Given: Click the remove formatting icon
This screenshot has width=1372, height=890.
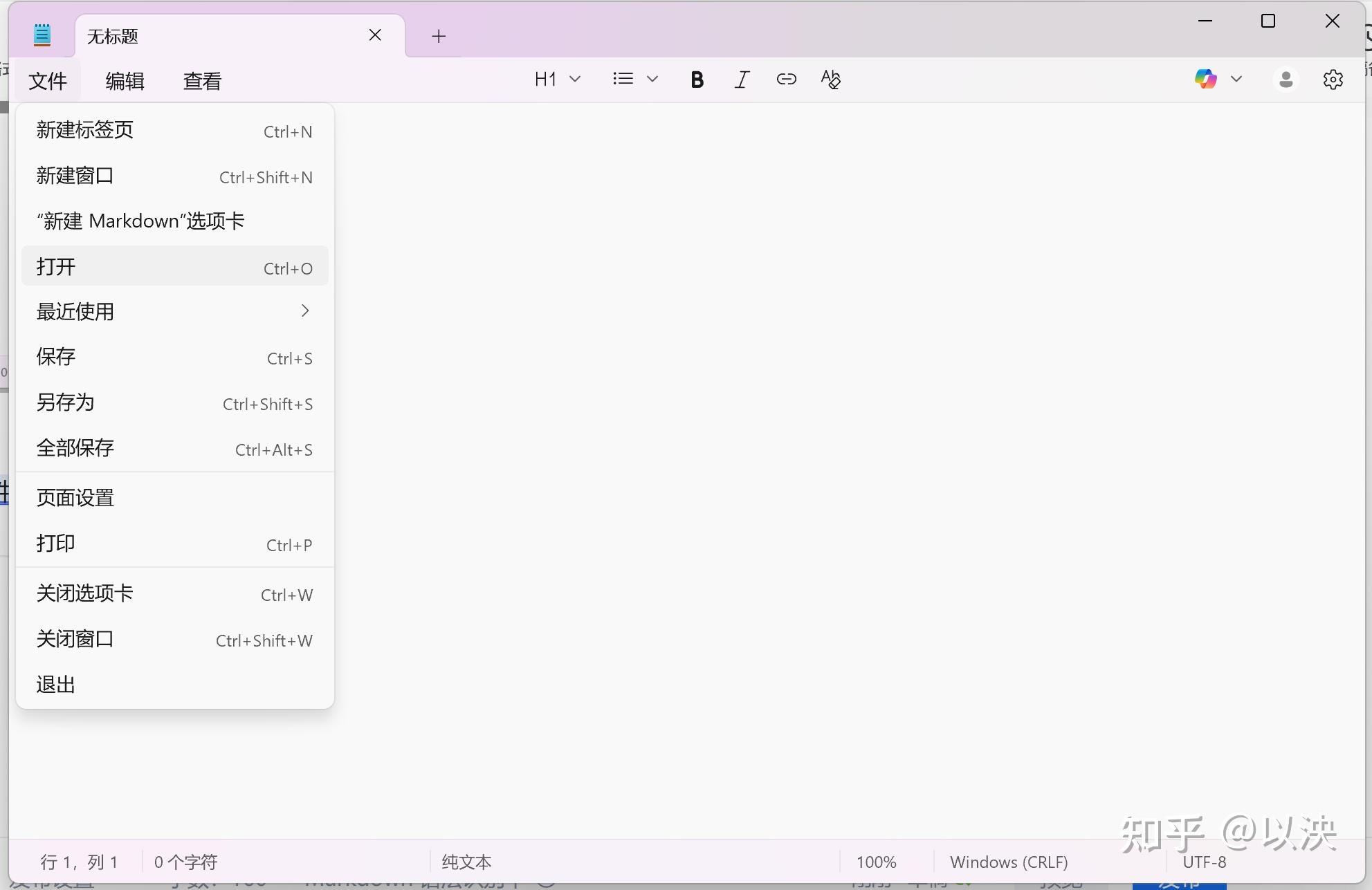Looking at the screenshot, I should pyautogui.click(x=831, y=80).
